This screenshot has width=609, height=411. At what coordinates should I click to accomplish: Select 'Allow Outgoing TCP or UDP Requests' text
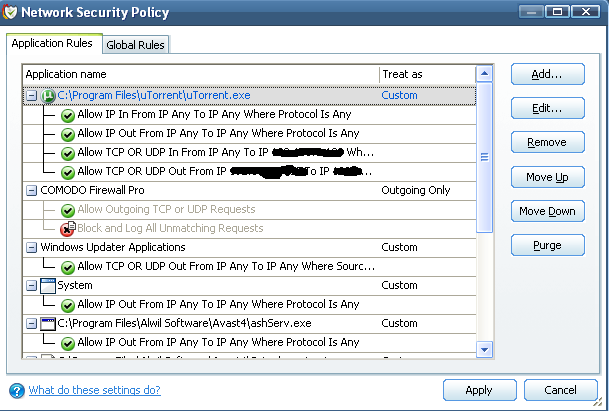click(x=166, y=209)
